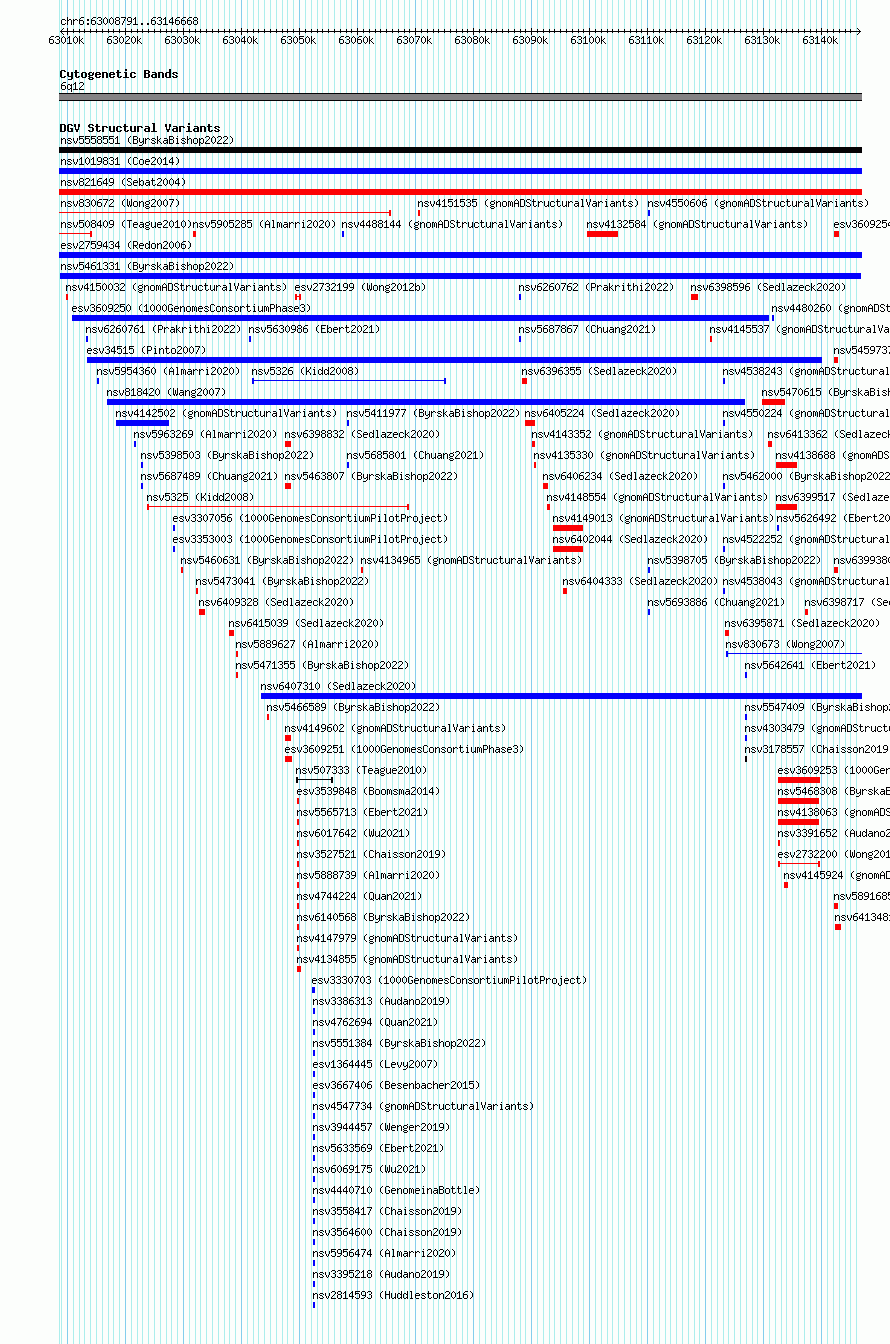Select the nsv5326 (Kidd2008) span glyph
The height and width of the screenshot is (1344, 890).
point(349,381)
